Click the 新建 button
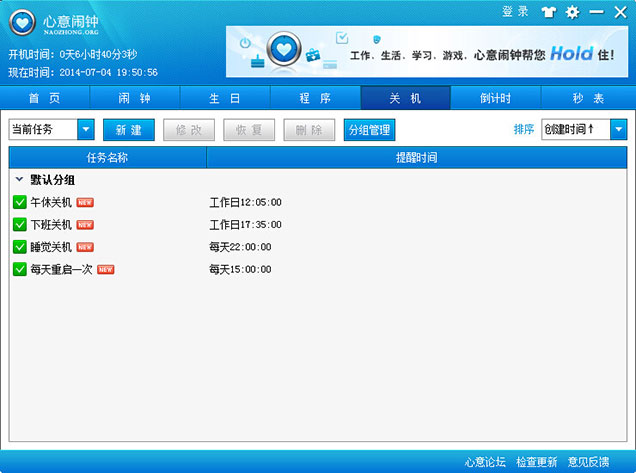Image resolution: width=636 pixels, height=473 pixels. pos(129,130)
